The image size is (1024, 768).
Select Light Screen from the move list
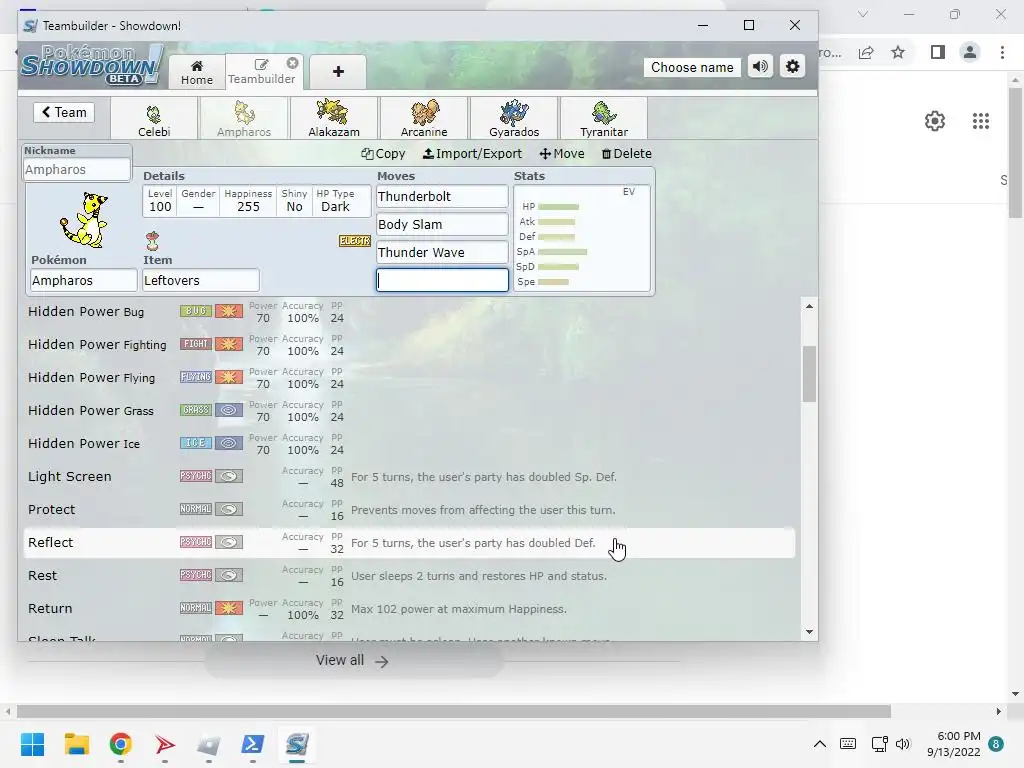(x=409, y=477)
